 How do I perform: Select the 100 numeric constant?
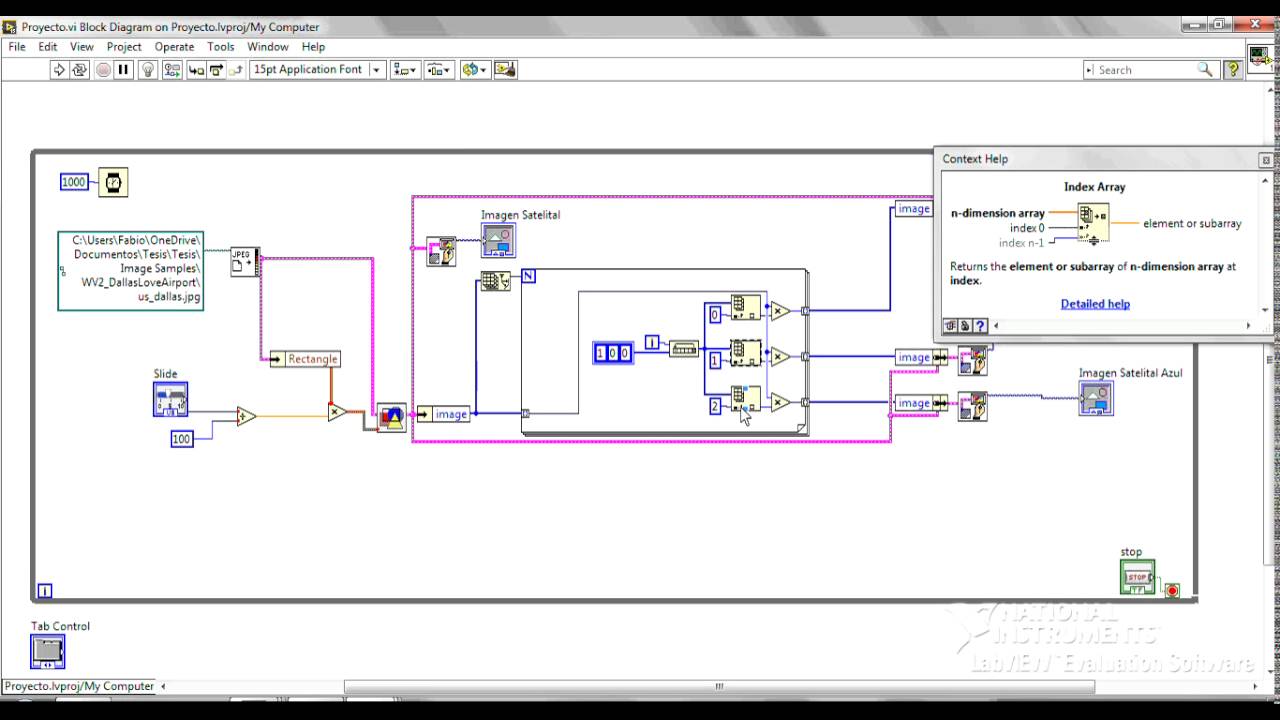tap(182, 439)
